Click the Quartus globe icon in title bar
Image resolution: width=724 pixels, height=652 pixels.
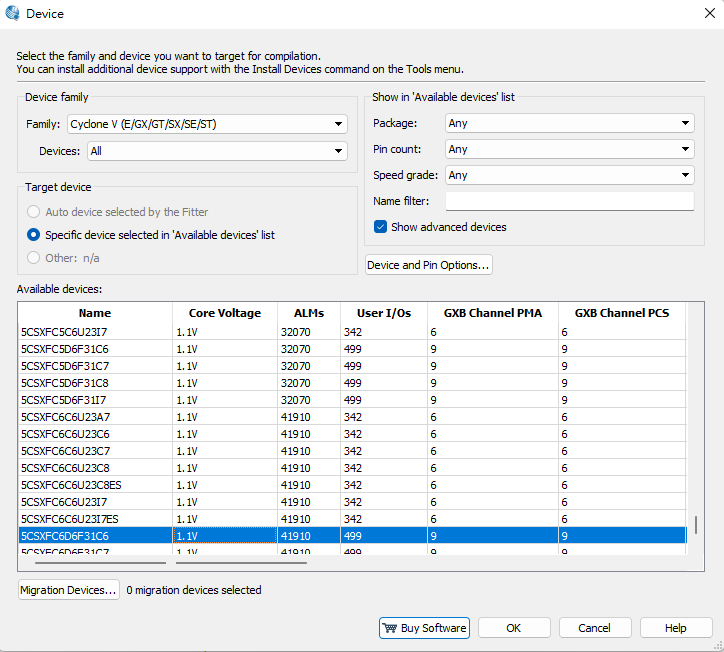pyautogui.click(x=13, y=13)
